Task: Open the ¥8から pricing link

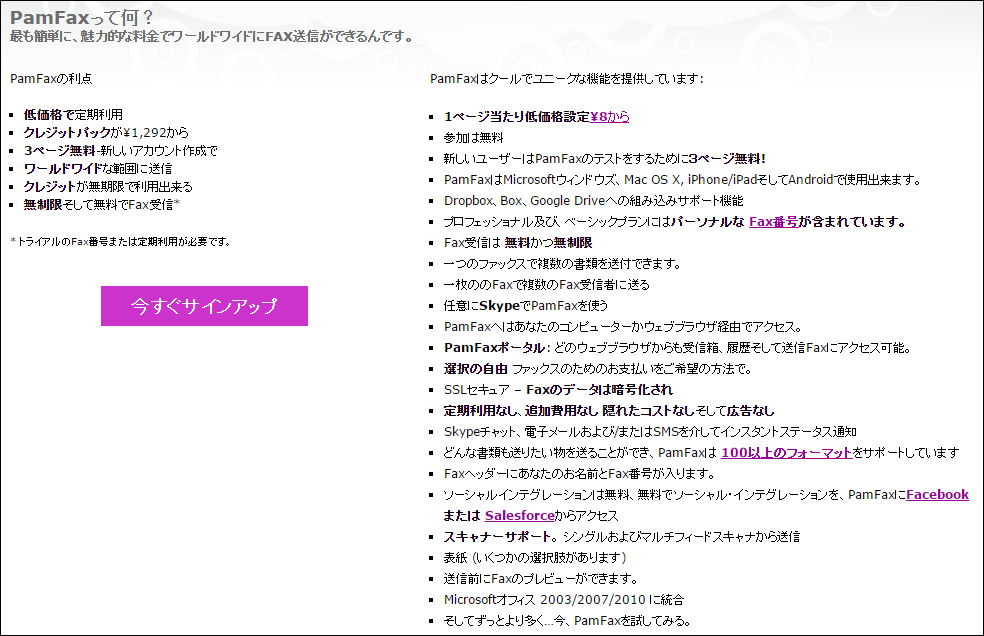Action: [x=609, y=117]
